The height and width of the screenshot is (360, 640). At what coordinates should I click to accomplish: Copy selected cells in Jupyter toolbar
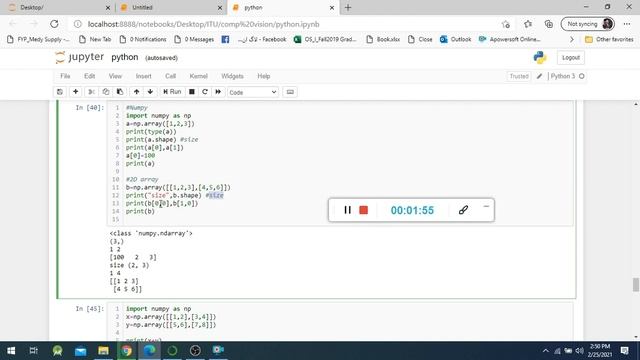[106, 92]
